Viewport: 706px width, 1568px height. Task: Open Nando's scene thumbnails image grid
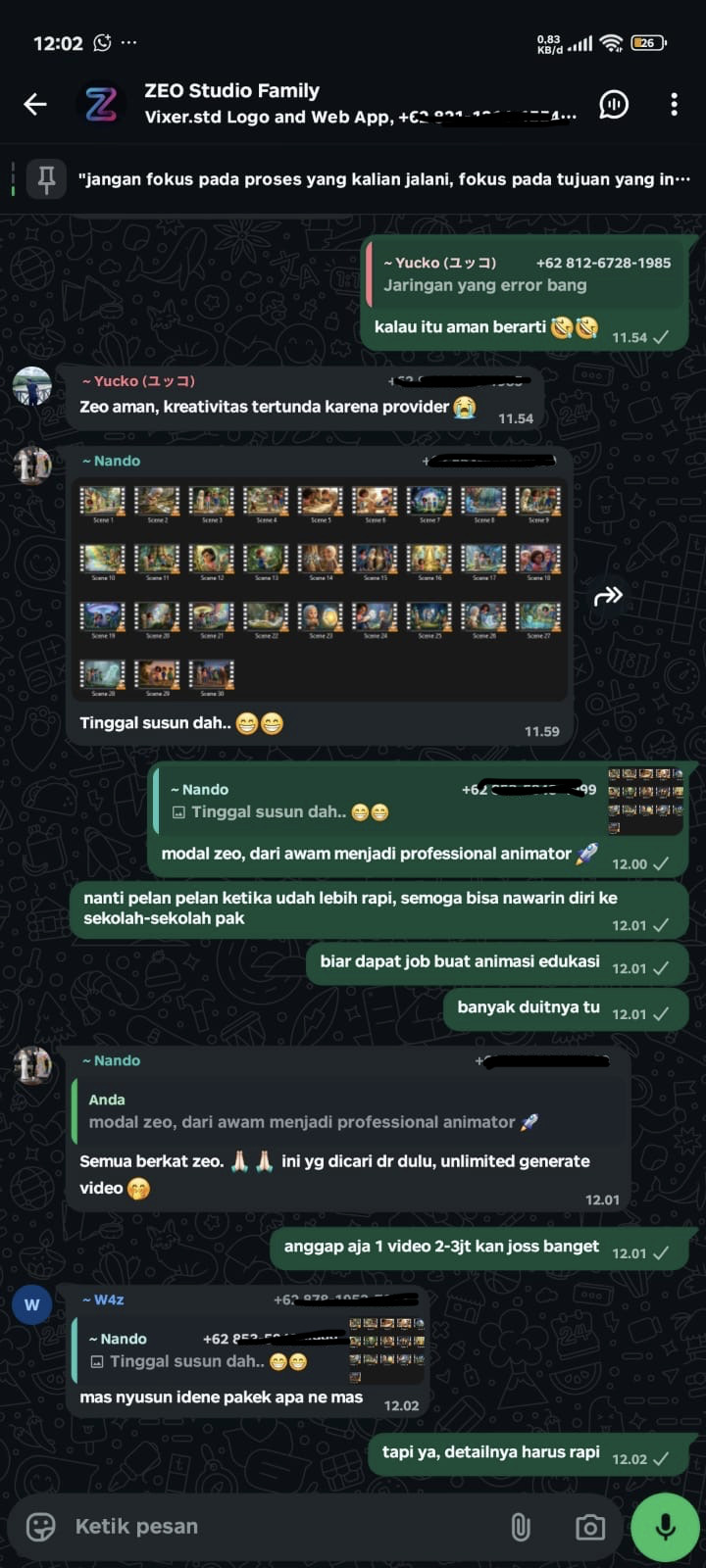320,588
